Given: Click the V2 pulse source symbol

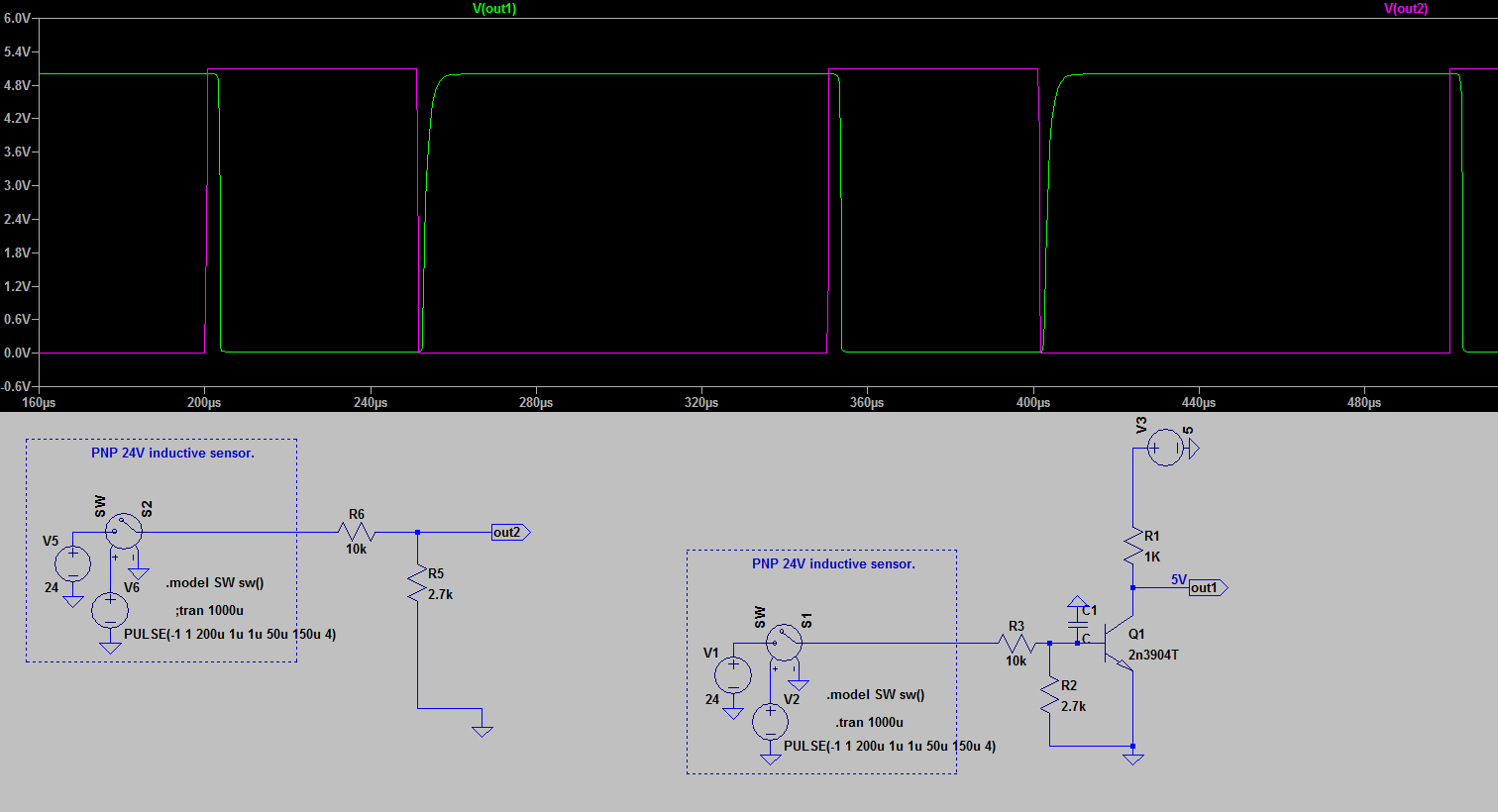Looking at the screenshot, I should tap(771, 721).
